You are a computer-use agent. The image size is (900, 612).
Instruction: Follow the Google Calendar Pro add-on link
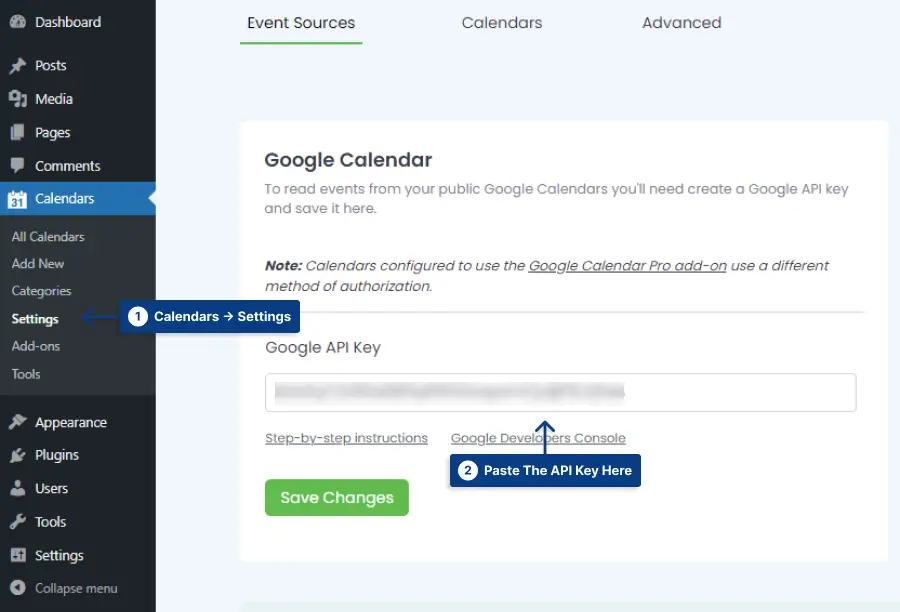click(627, 266)
